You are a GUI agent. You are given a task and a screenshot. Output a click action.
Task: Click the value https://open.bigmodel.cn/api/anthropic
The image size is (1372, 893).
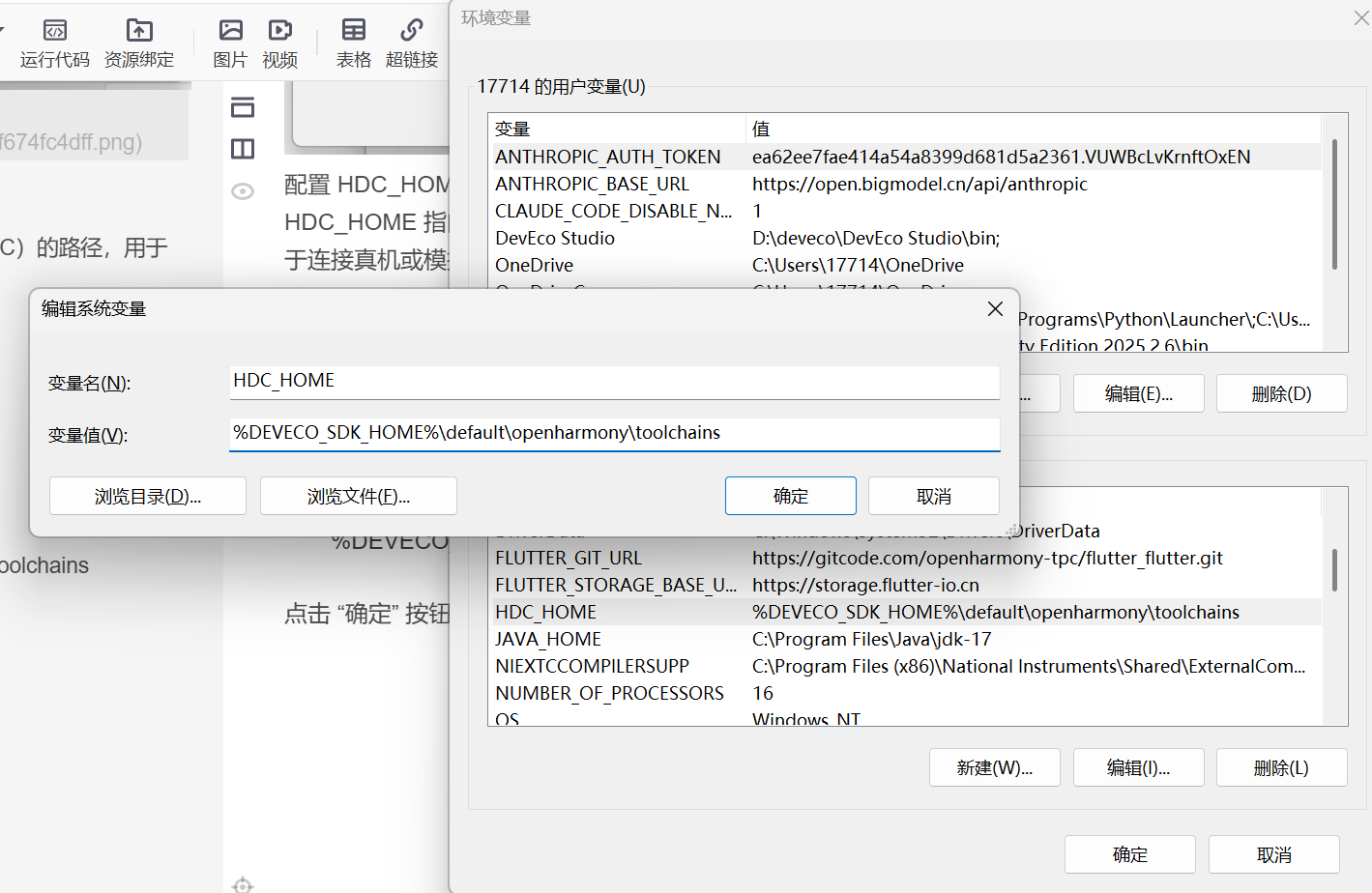pos(920,184)
